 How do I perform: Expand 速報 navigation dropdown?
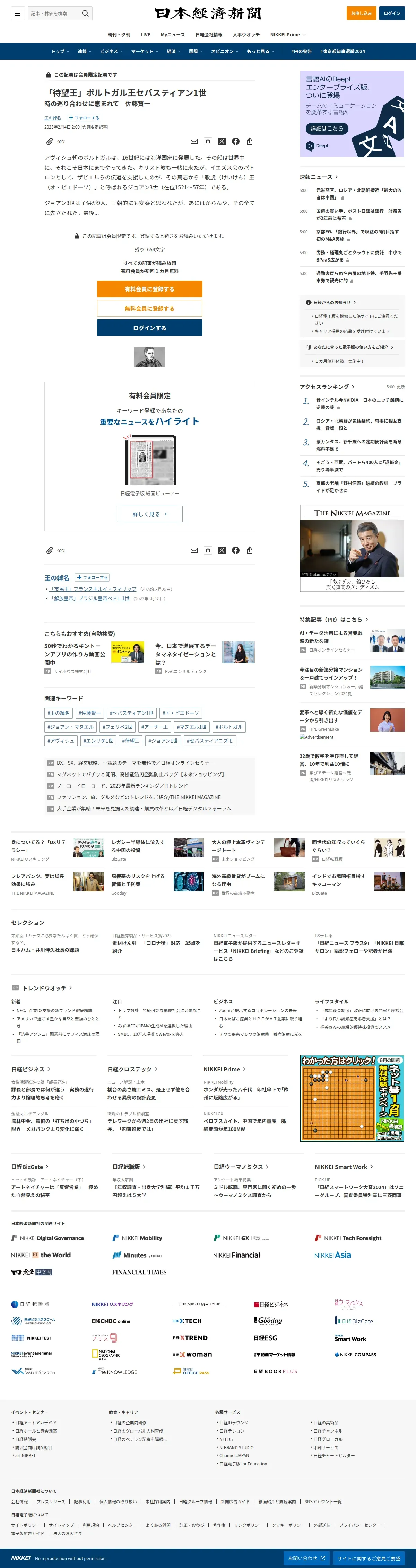pyautogui.click(x=84, y=51)
